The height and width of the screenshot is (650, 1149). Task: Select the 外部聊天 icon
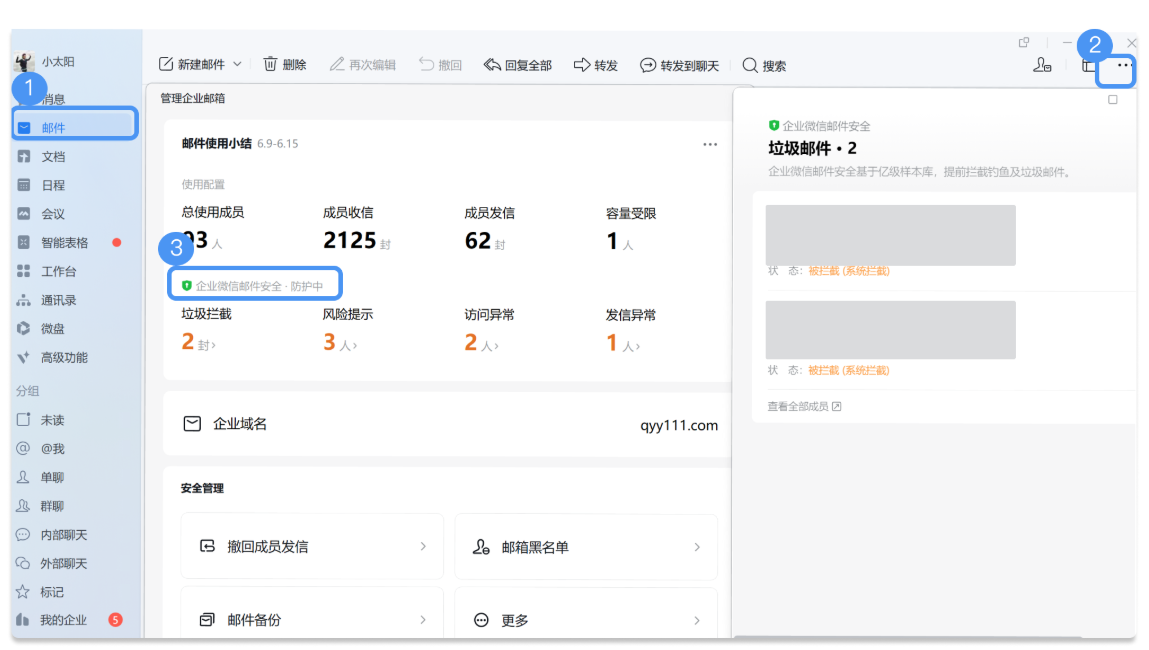[23, 564]
